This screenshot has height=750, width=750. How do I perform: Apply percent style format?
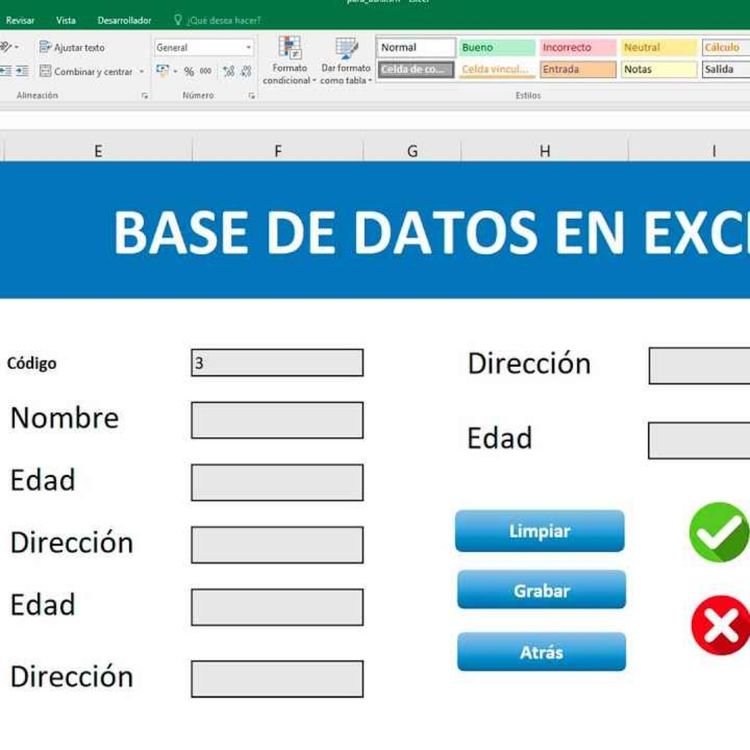tap(189, 71)
